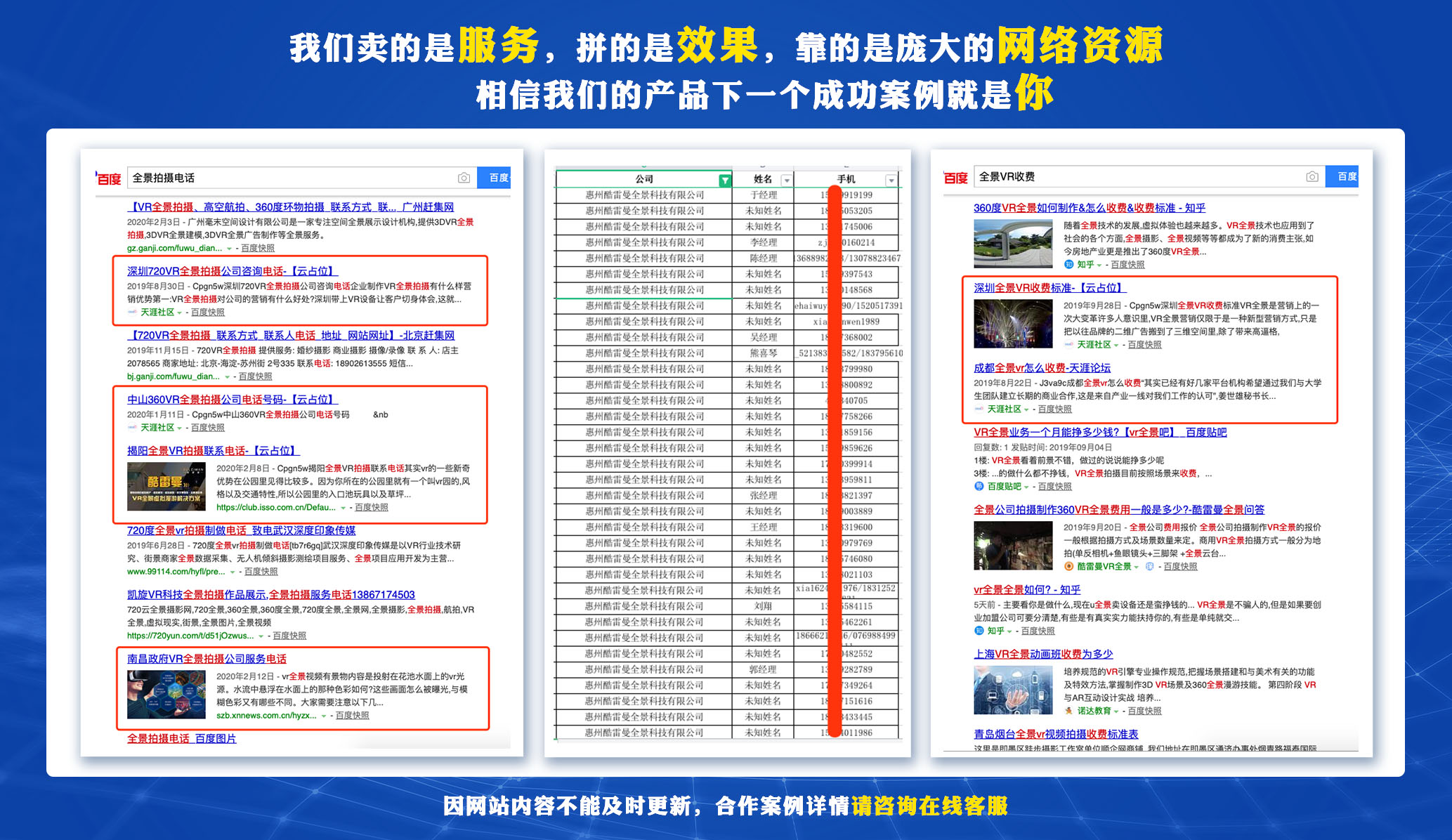Click 酷雷曼VR全景 source icon in right results
The width and height of the screenshot is (1452, 840).
pos(1068,566)
